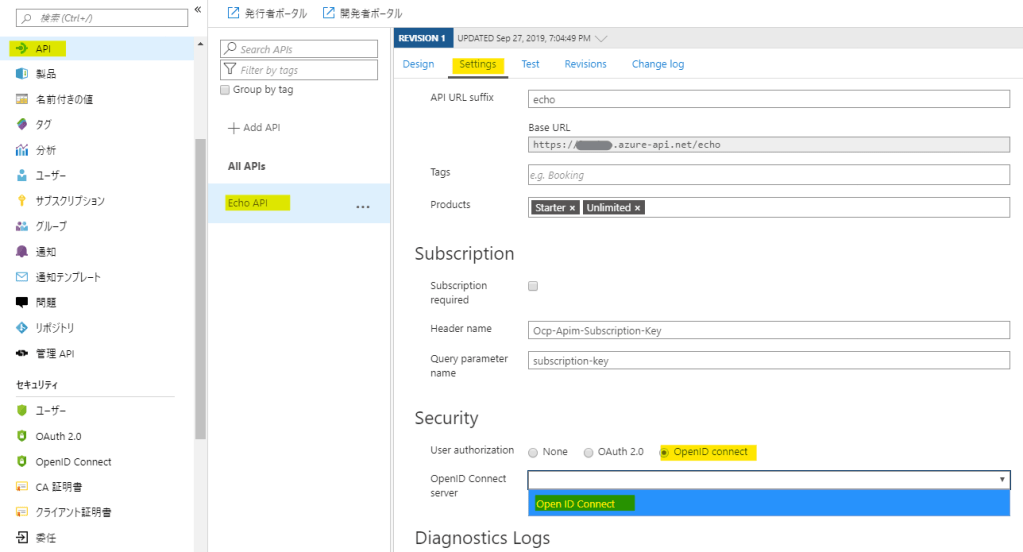Click the CA 証明書 certificate icon
1023x552 pixels.
pyautogui.click(x=21, y=487)
